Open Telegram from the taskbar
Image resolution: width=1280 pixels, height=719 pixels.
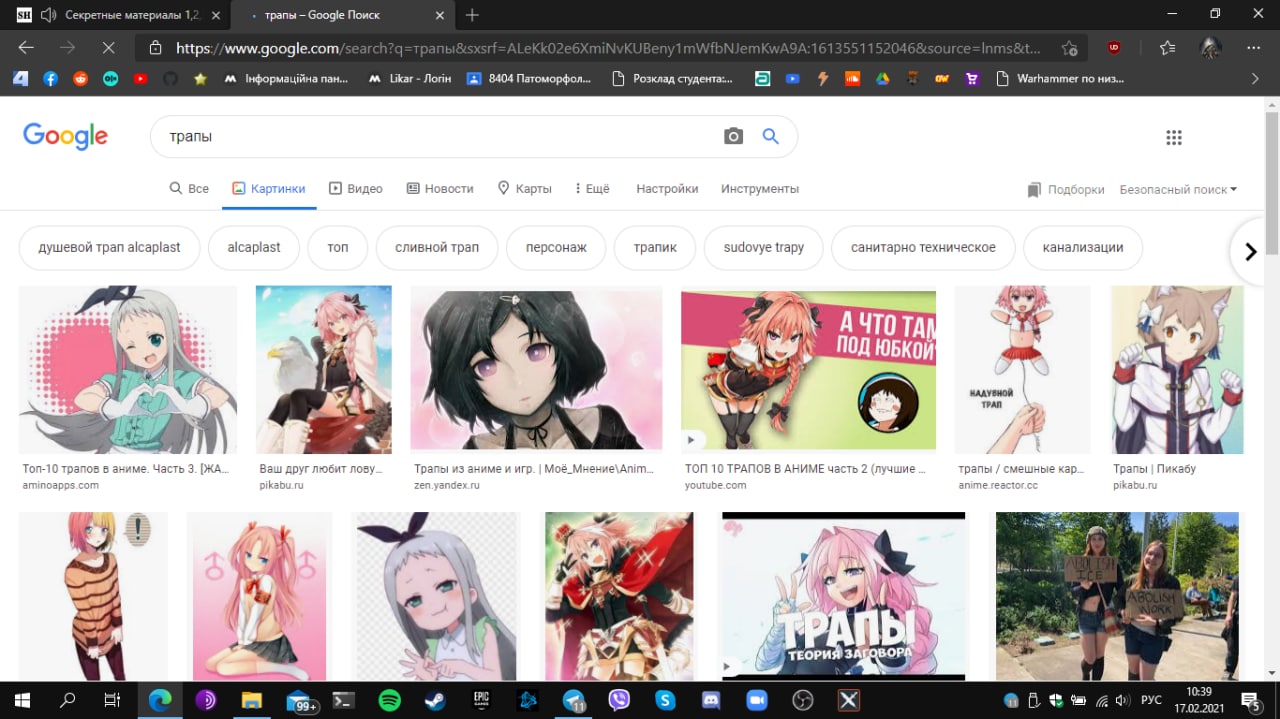pyautogui.click(x=573, y=700)
